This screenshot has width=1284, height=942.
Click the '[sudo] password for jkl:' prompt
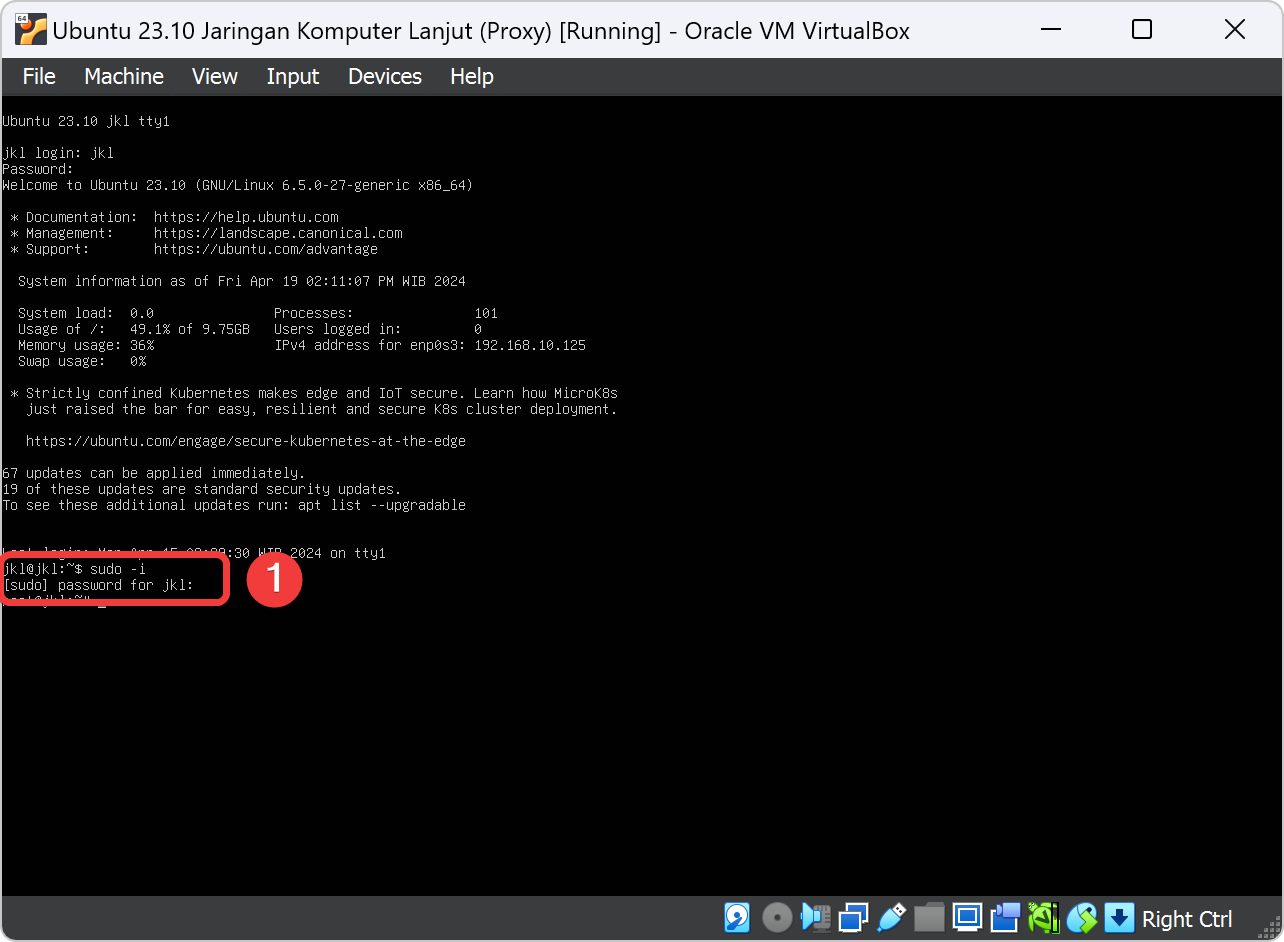[98, 585]
